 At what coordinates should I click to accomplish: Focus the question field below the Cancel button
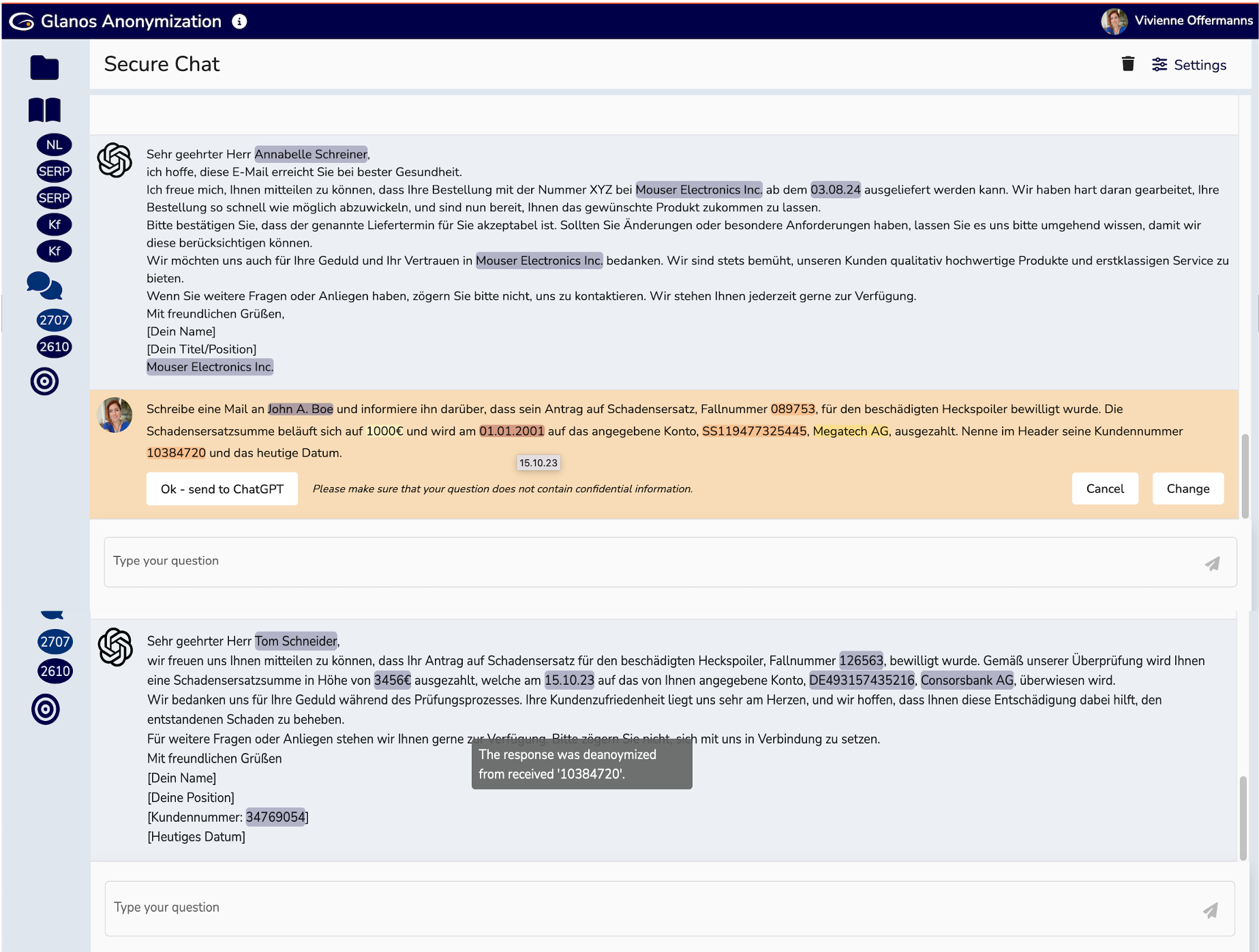click(670, 562)
